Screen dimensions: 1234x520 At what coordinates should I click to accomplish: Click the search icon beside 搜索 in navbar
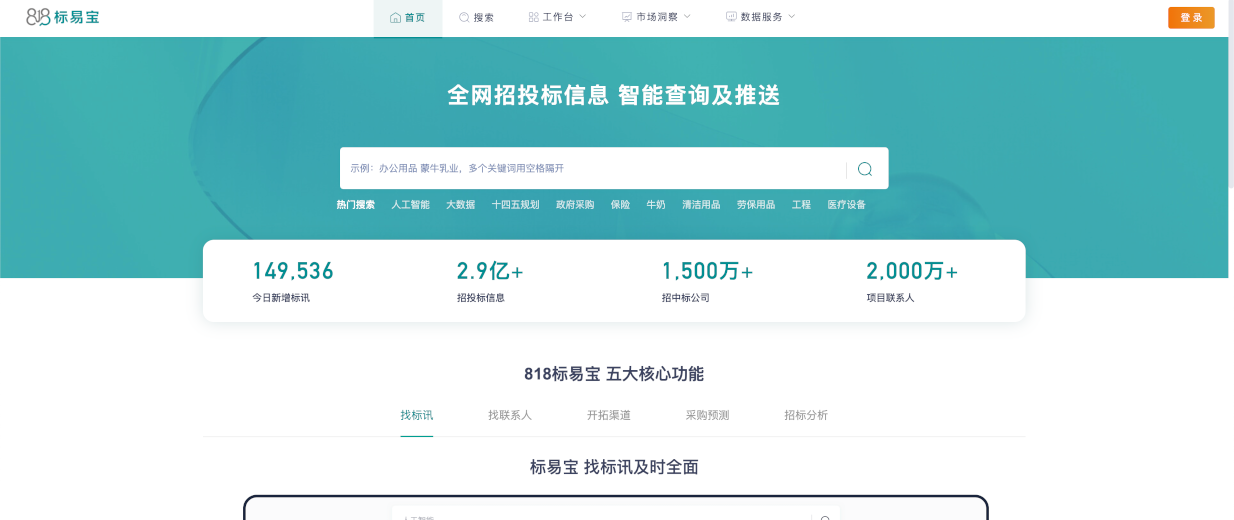tap(464, 17)
